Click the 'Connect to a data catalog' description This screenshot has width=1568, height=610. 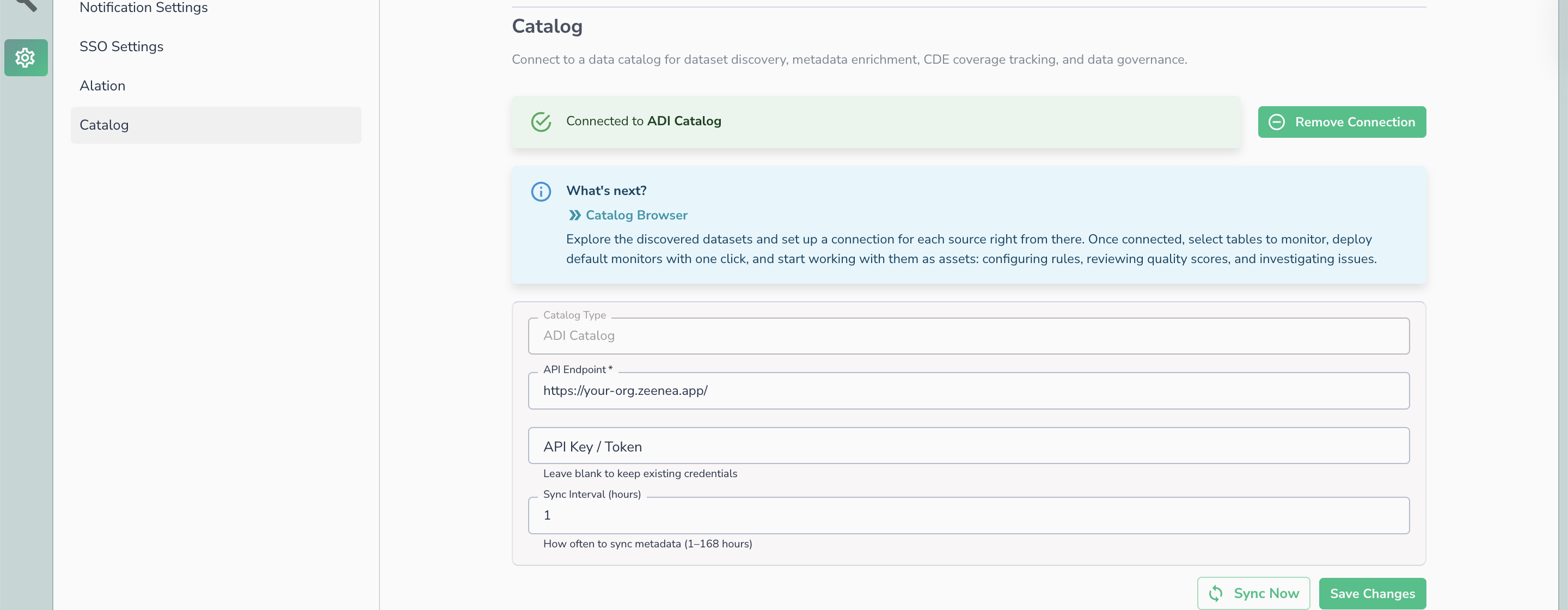849,60
